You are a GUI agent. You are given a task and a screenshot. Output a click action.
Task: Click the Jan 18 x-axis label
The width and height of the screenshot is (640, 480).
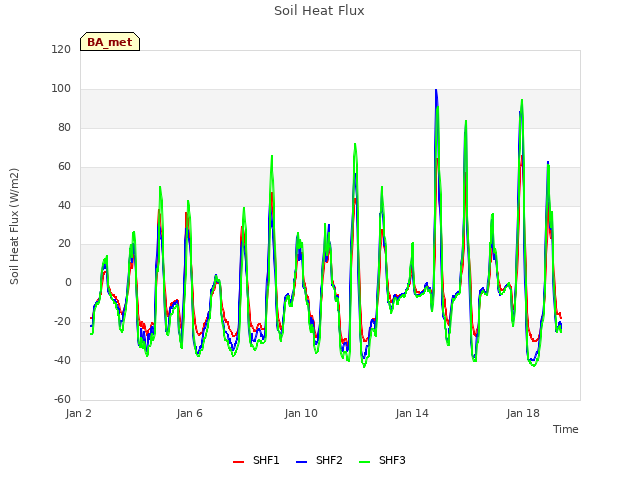tap(523, 413)
